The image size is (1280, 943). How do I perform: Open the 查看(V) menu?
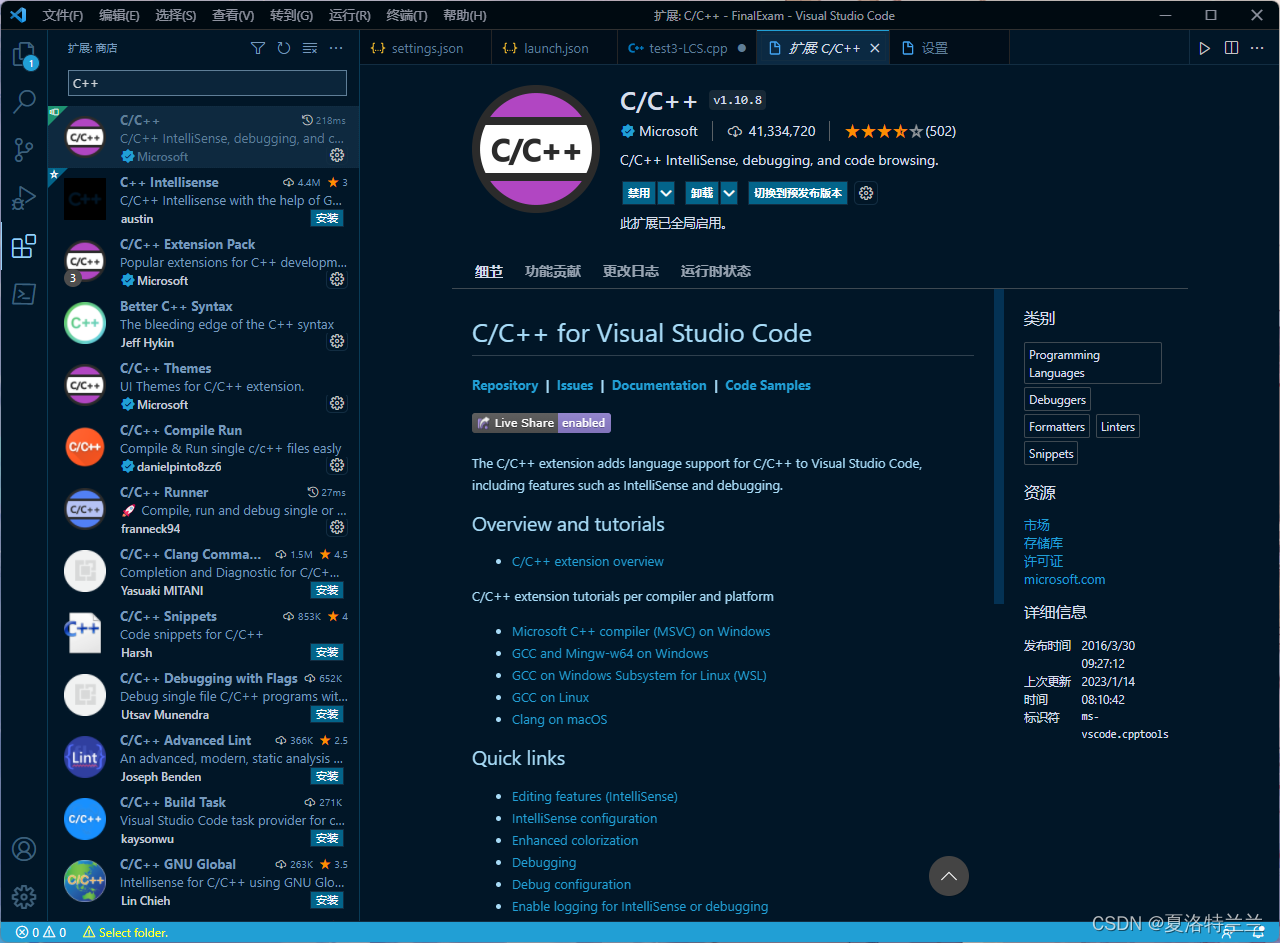[x=234, y=15]
